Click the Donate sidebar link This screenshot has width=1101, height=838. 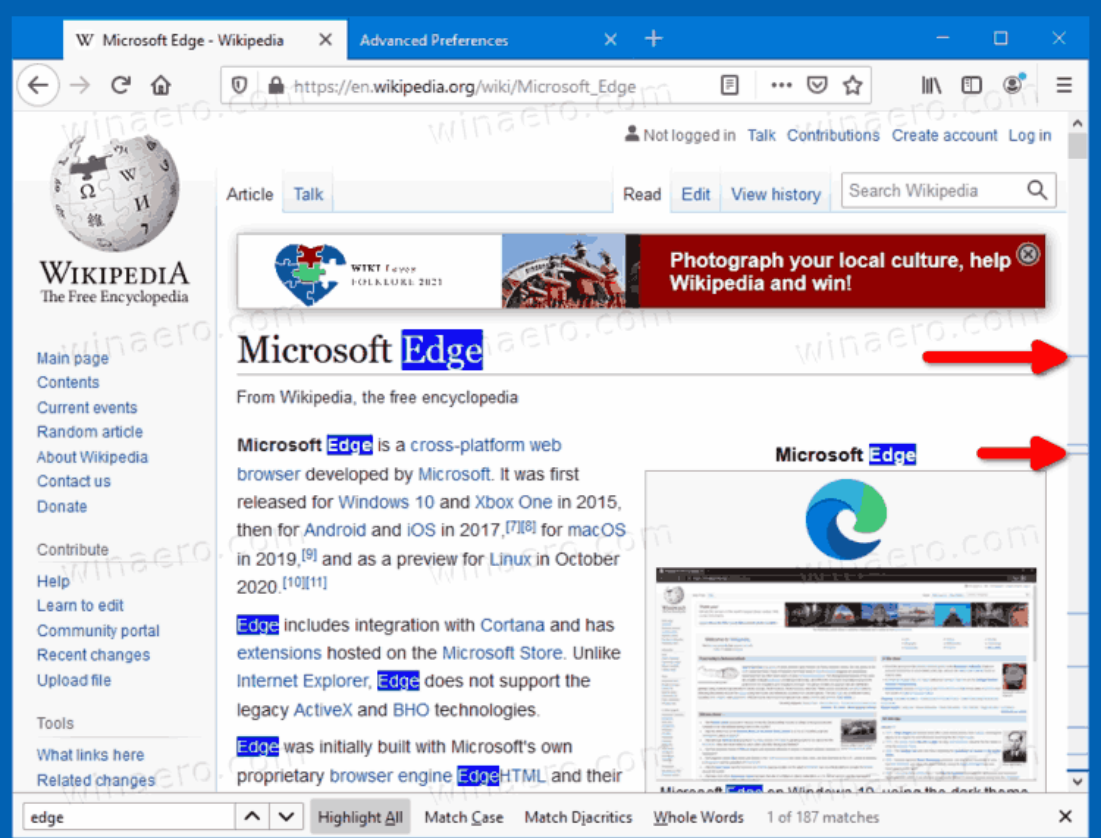click(x=62, y=506)
